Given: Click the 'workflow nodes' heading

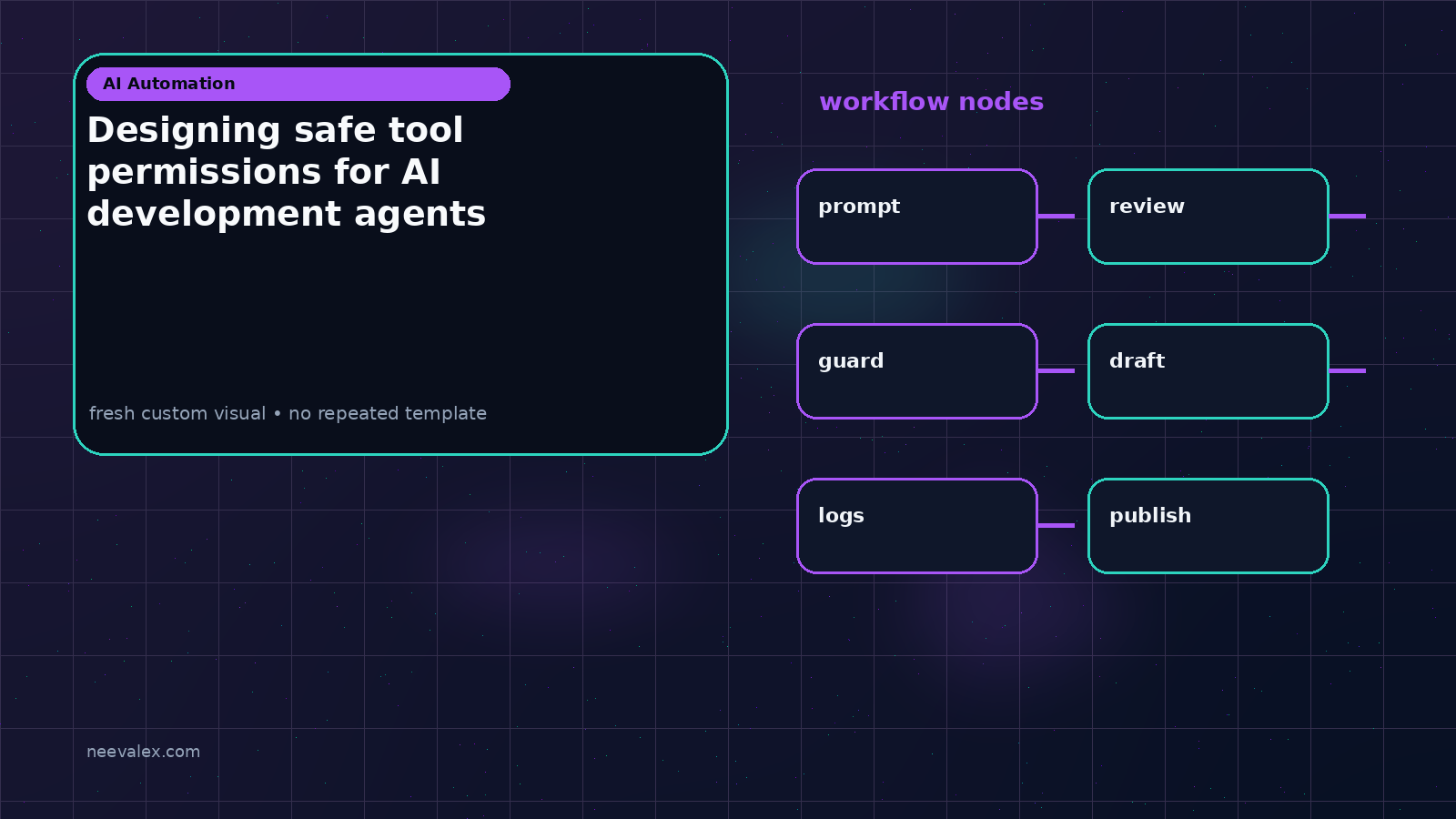Looking at the screenshot, I should [x=931, y=102].
